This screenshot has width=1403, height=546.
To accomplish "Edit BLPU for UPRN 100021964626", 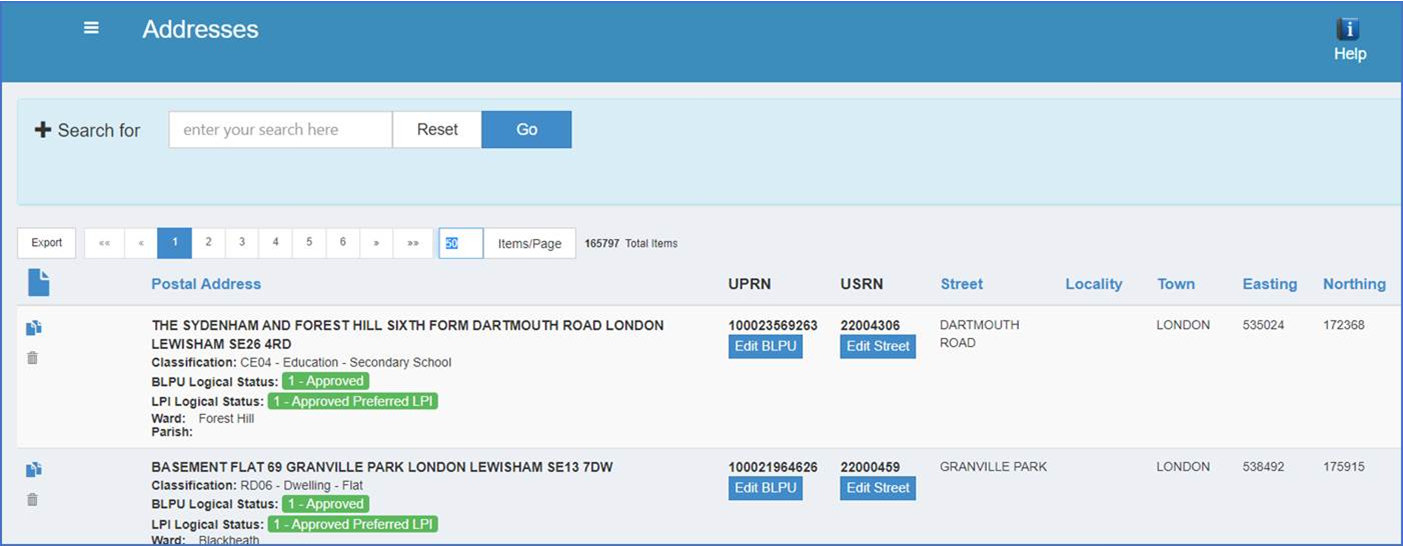I will (x=765, y=488).
